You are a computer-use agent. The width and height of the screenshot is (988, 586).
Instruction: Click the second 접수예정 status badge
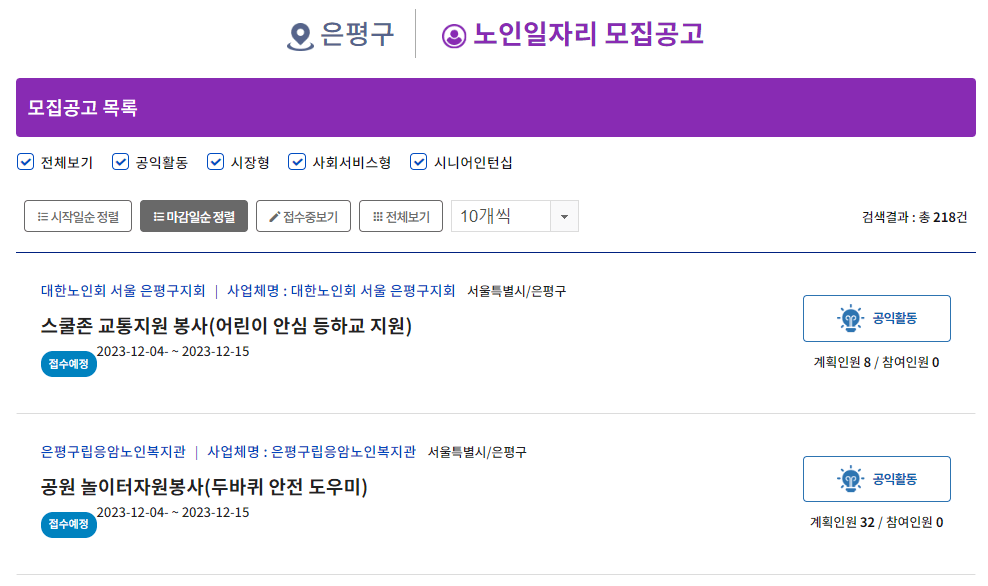[66, 525]
